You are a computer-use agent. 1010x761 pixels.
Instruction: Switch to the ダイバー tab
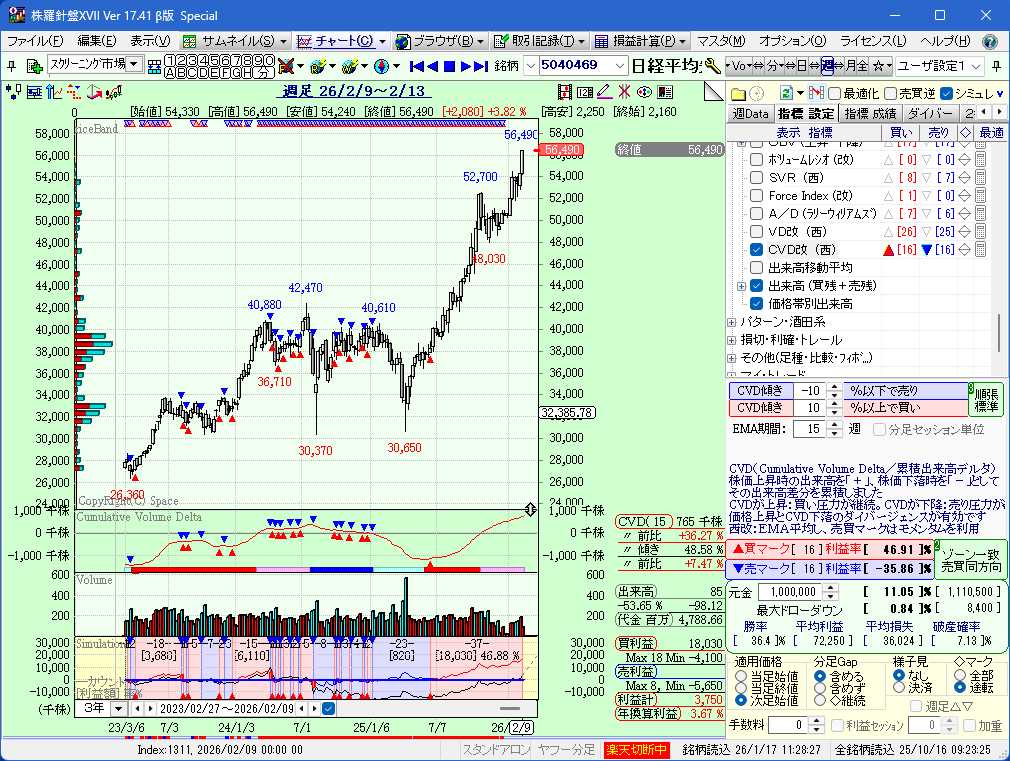click(x=931, y=113)
